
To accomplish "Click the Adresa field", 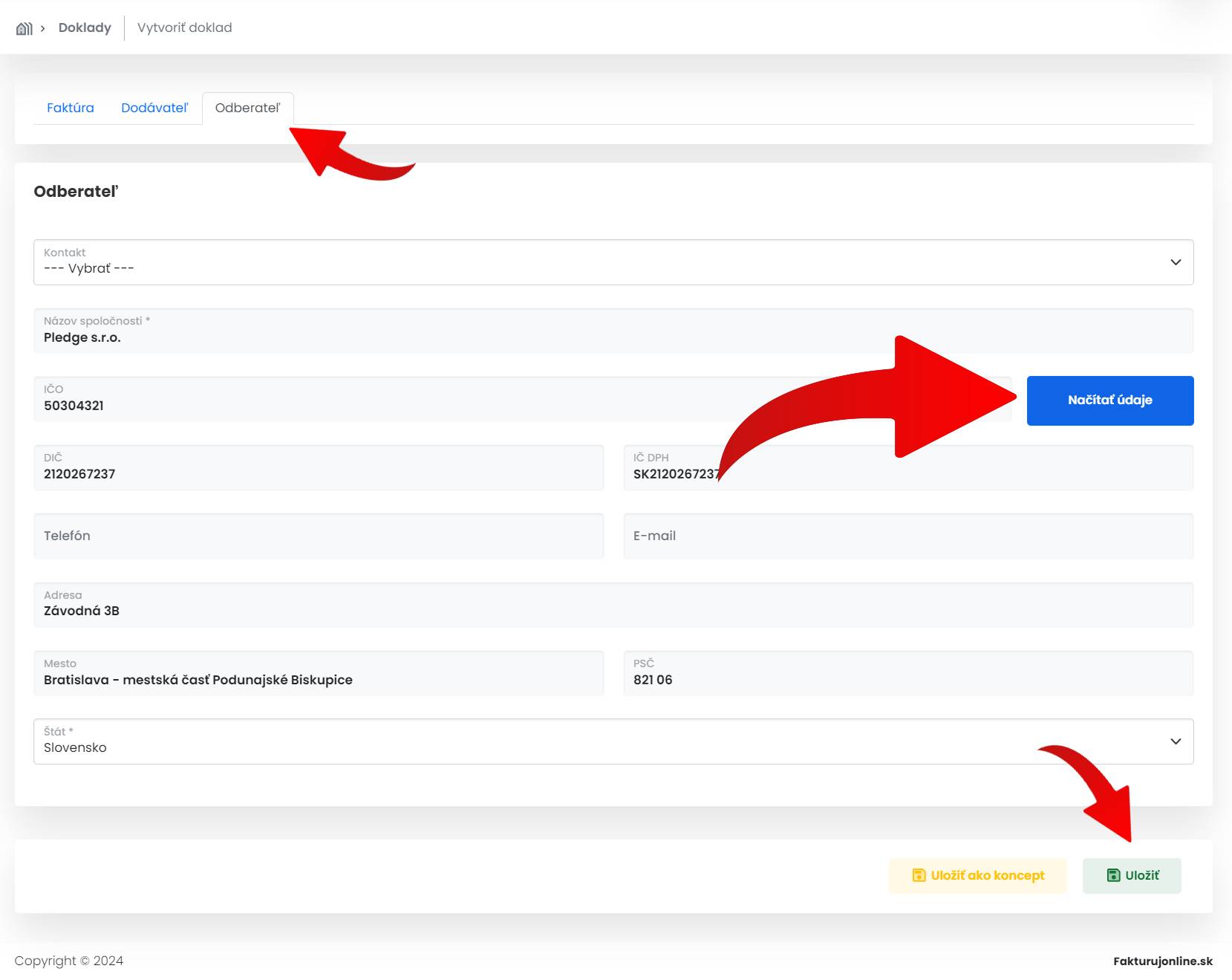I will click(x=613, y=605).
